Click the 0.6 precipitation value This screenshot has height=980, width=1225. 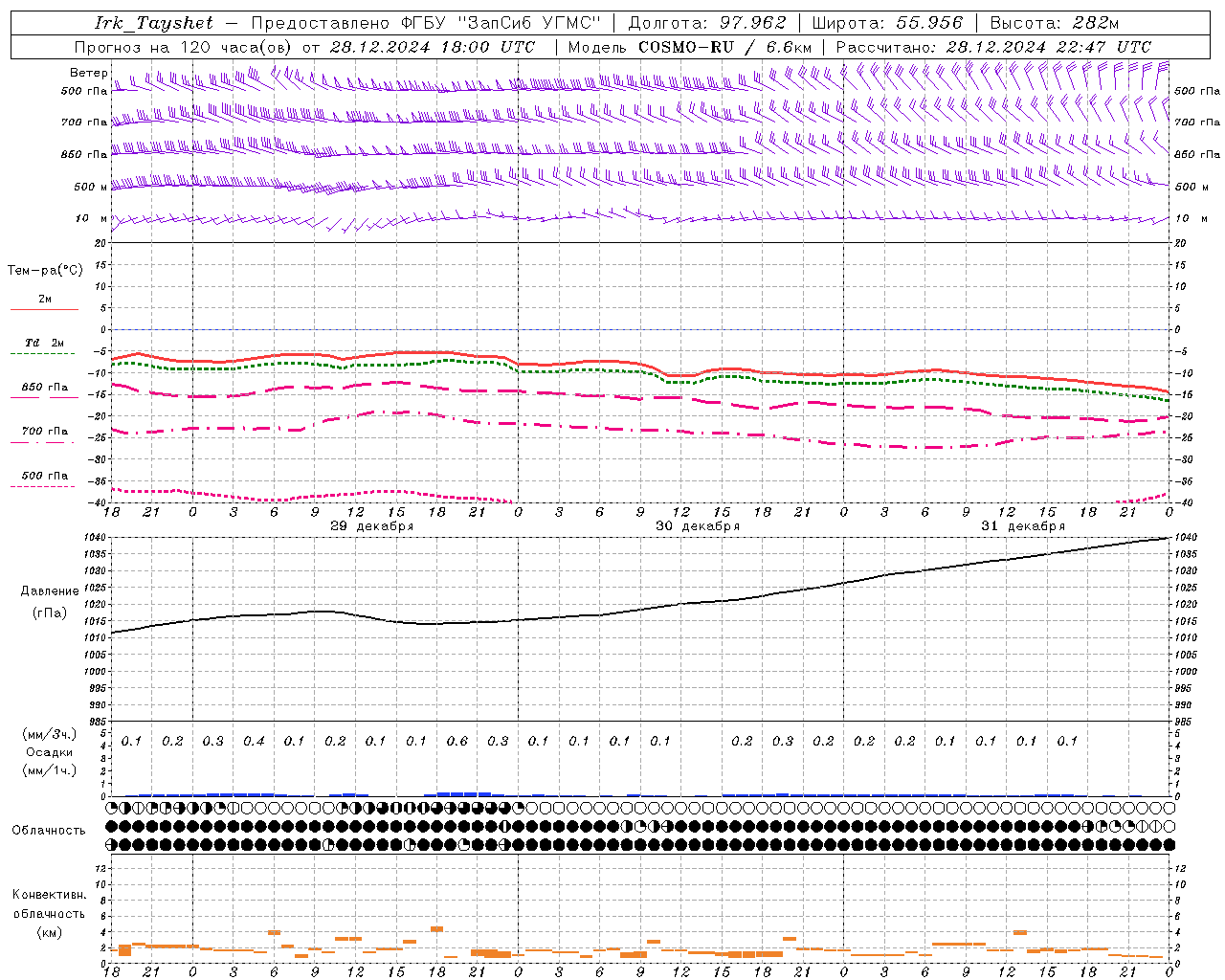(x=457, y=741)
